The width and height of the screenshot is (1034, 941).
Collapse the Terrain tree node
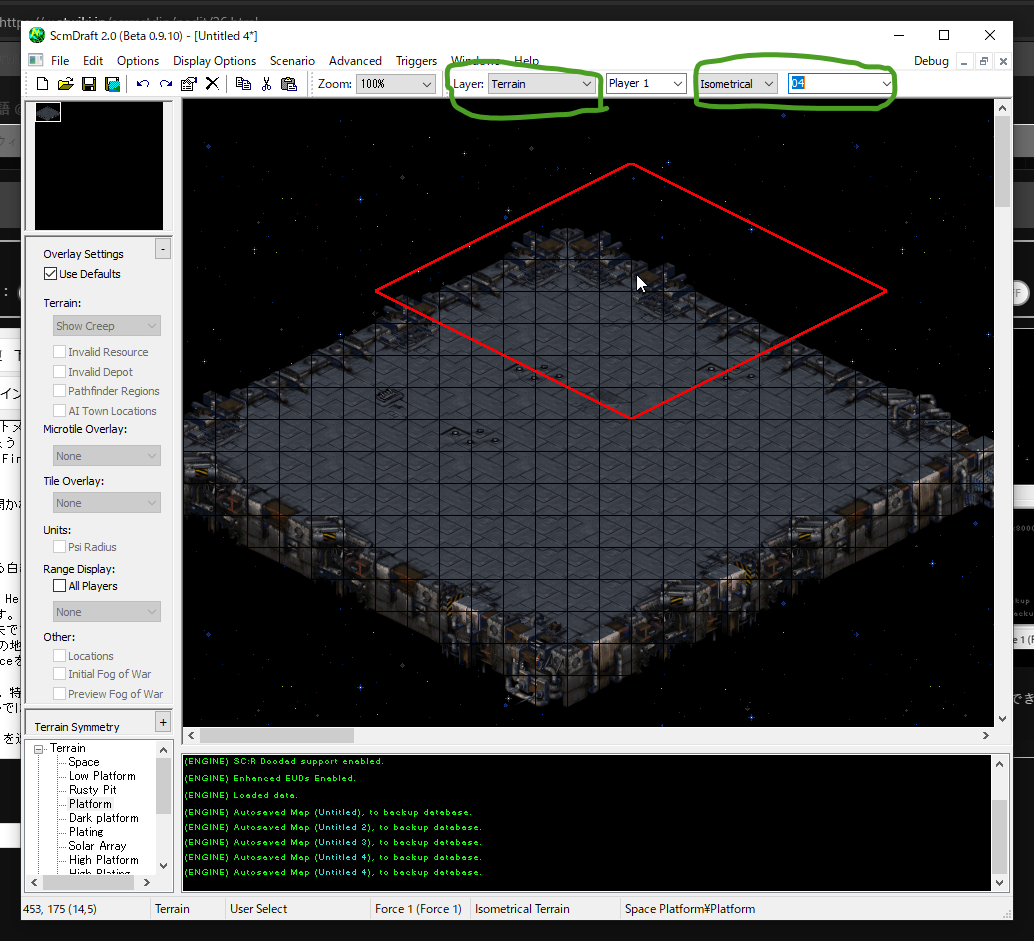click(39, 749)
